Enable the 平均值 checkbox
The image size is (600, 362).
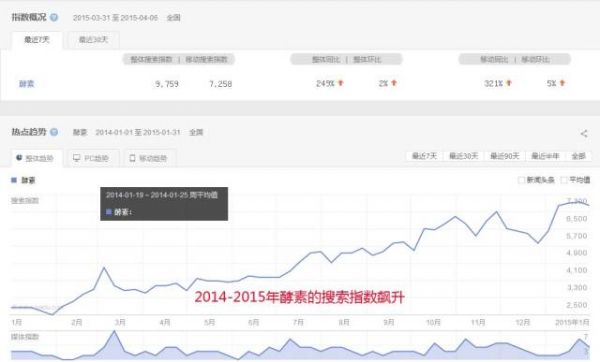(564, 180)
